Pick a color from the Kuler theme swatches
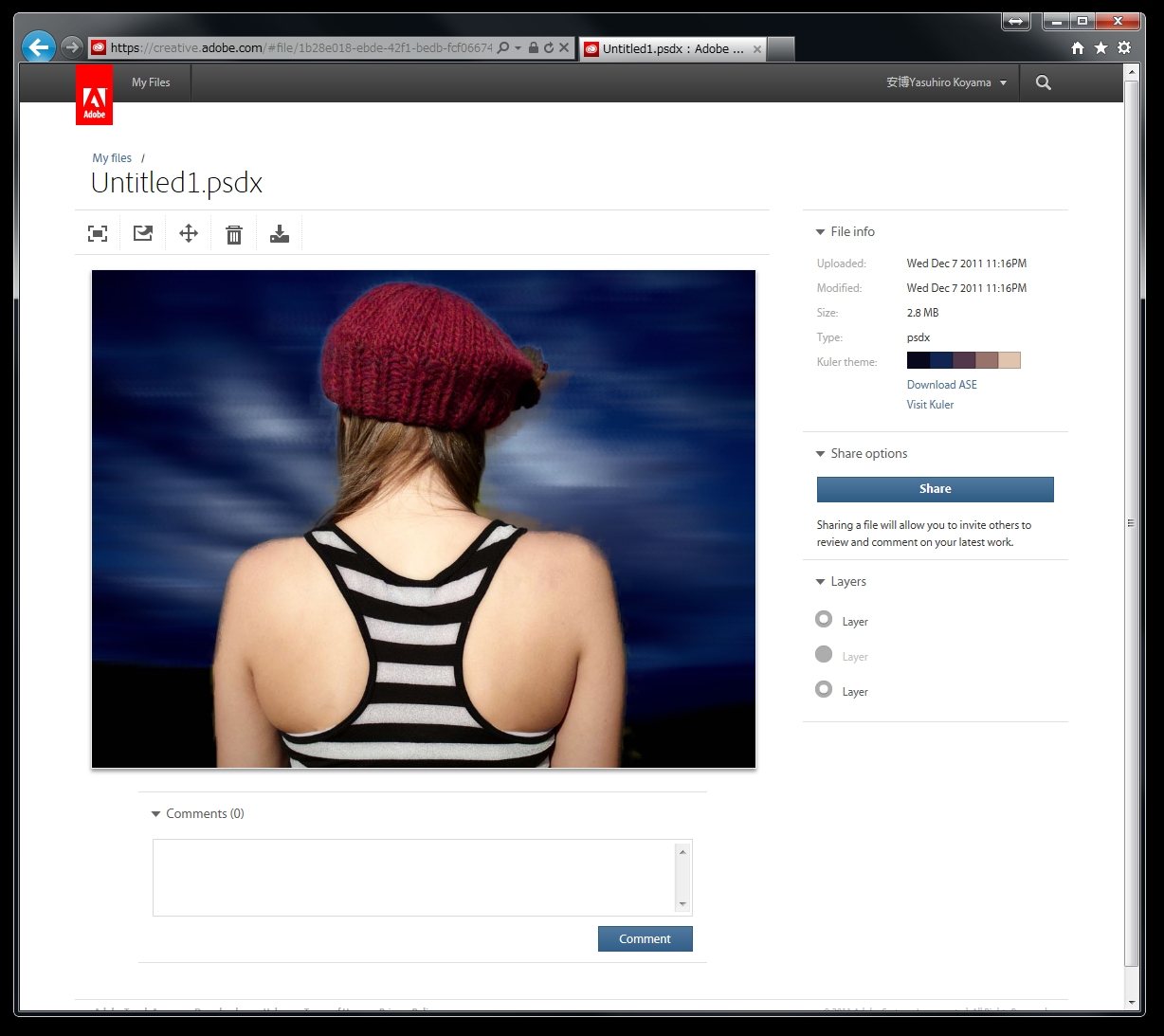Screen dimensions: 1164x1036 [x=963, y=360]
